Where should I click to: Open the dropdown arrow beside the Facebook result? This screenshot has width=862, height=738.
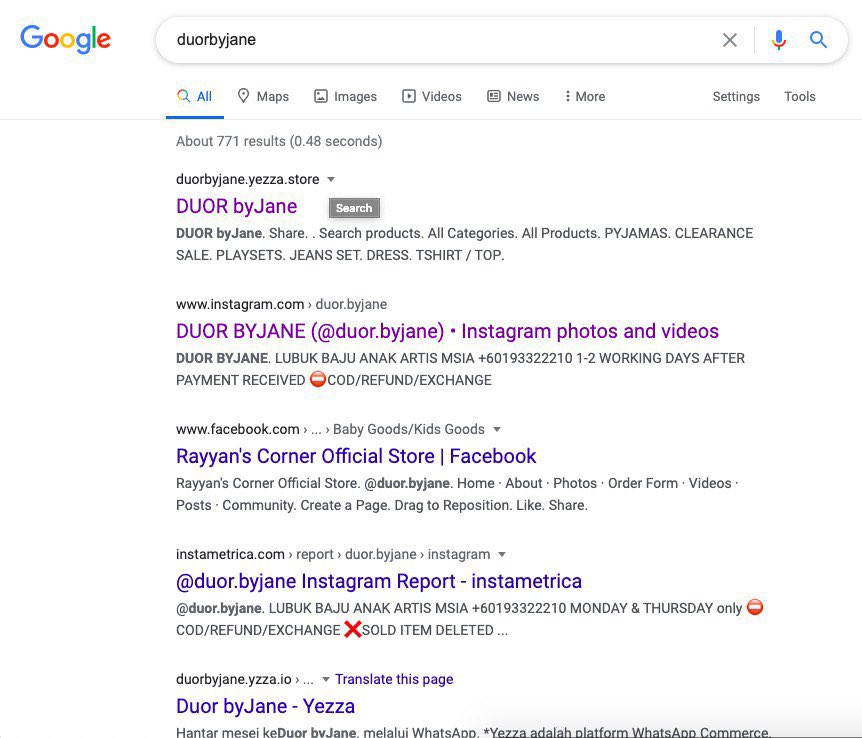tap(497, 429)
